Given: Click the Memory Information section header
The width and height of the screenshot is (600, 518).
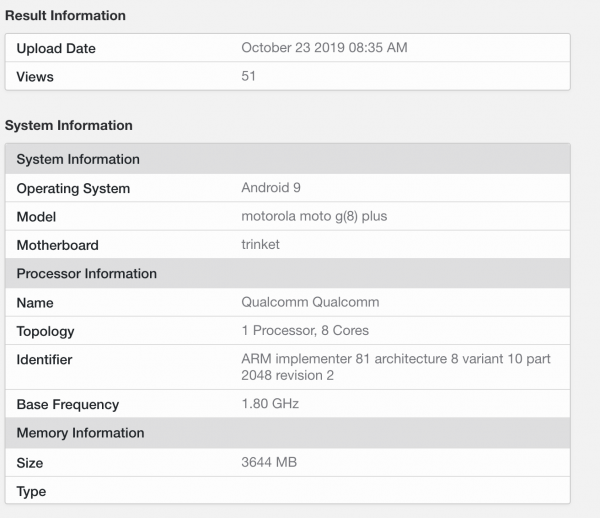Looking at the screenshot, I should point(80,433).
